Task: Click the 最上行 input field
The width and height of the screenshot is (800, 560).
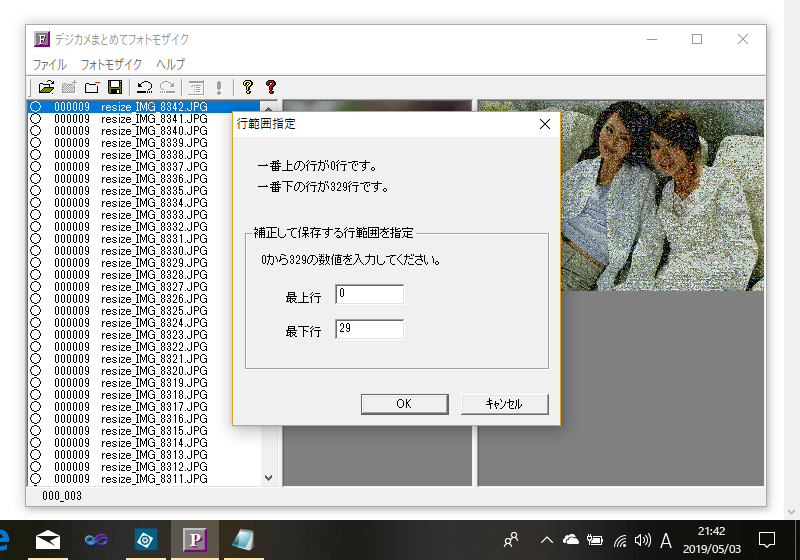Action: tap(369, 294)
